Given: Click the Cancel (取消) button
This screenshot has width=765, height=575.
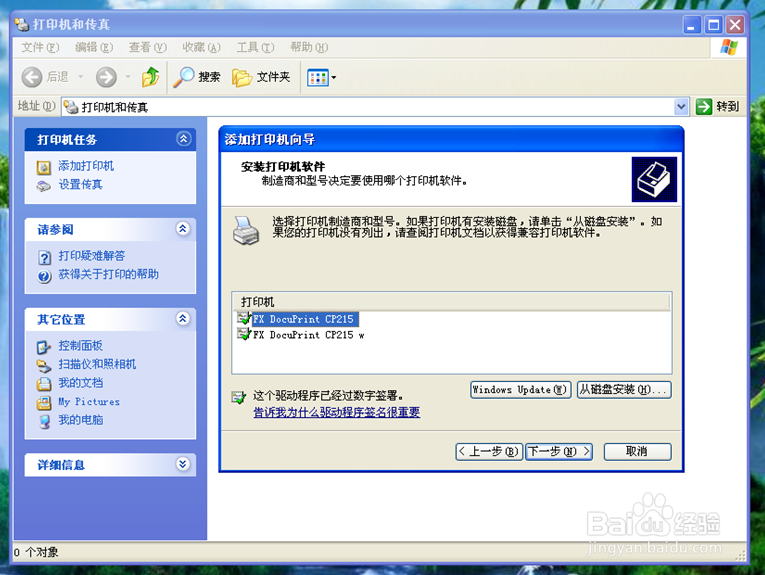Looking at the screenshot, I should click(637, 452).
